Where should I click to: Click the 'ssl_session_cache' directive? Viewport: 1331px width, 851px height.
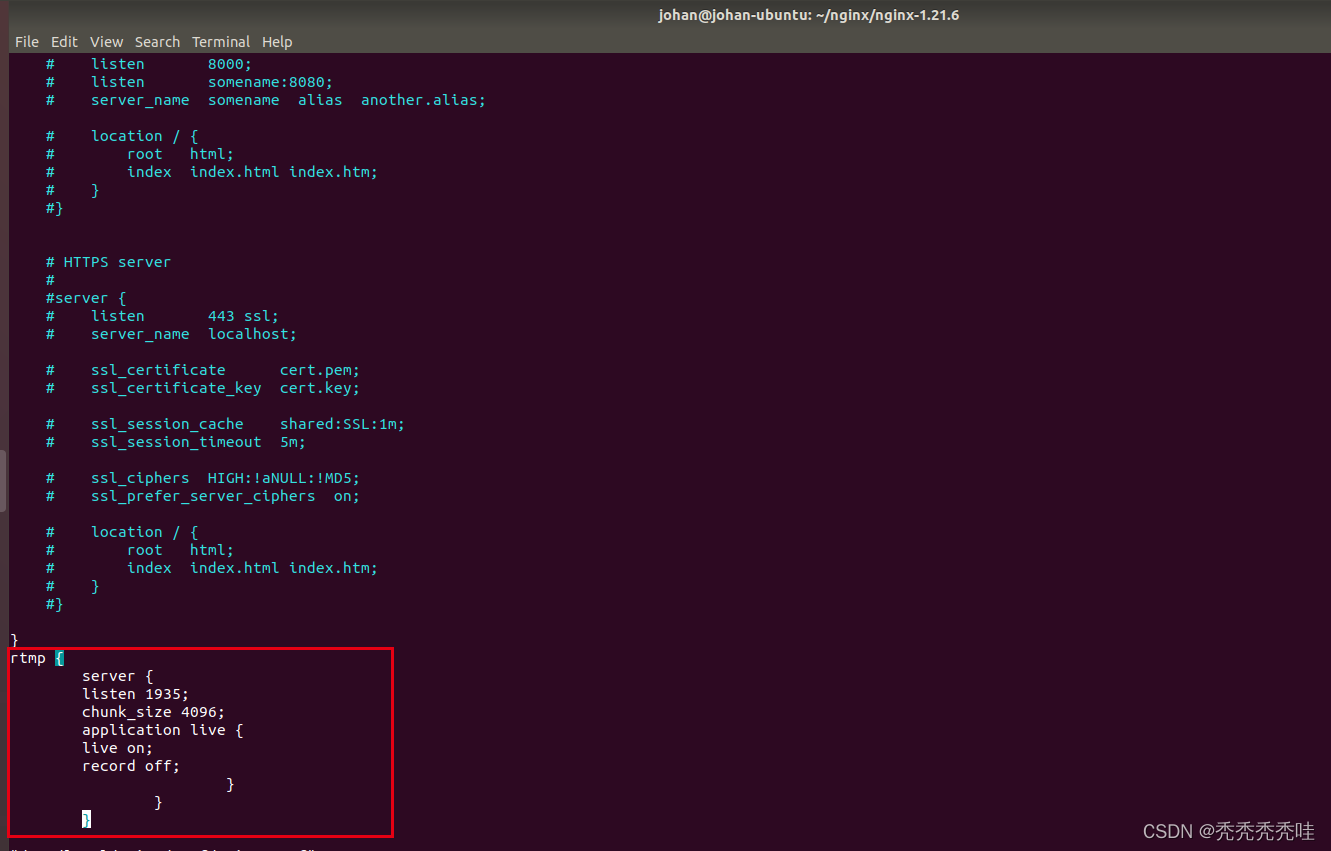[x=167, y=424]
